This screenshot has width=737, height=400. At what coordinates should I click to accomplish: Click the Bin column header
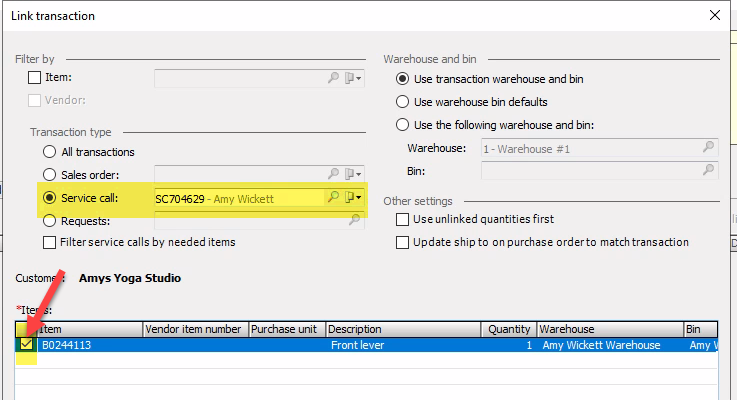(x=701, y=329)
